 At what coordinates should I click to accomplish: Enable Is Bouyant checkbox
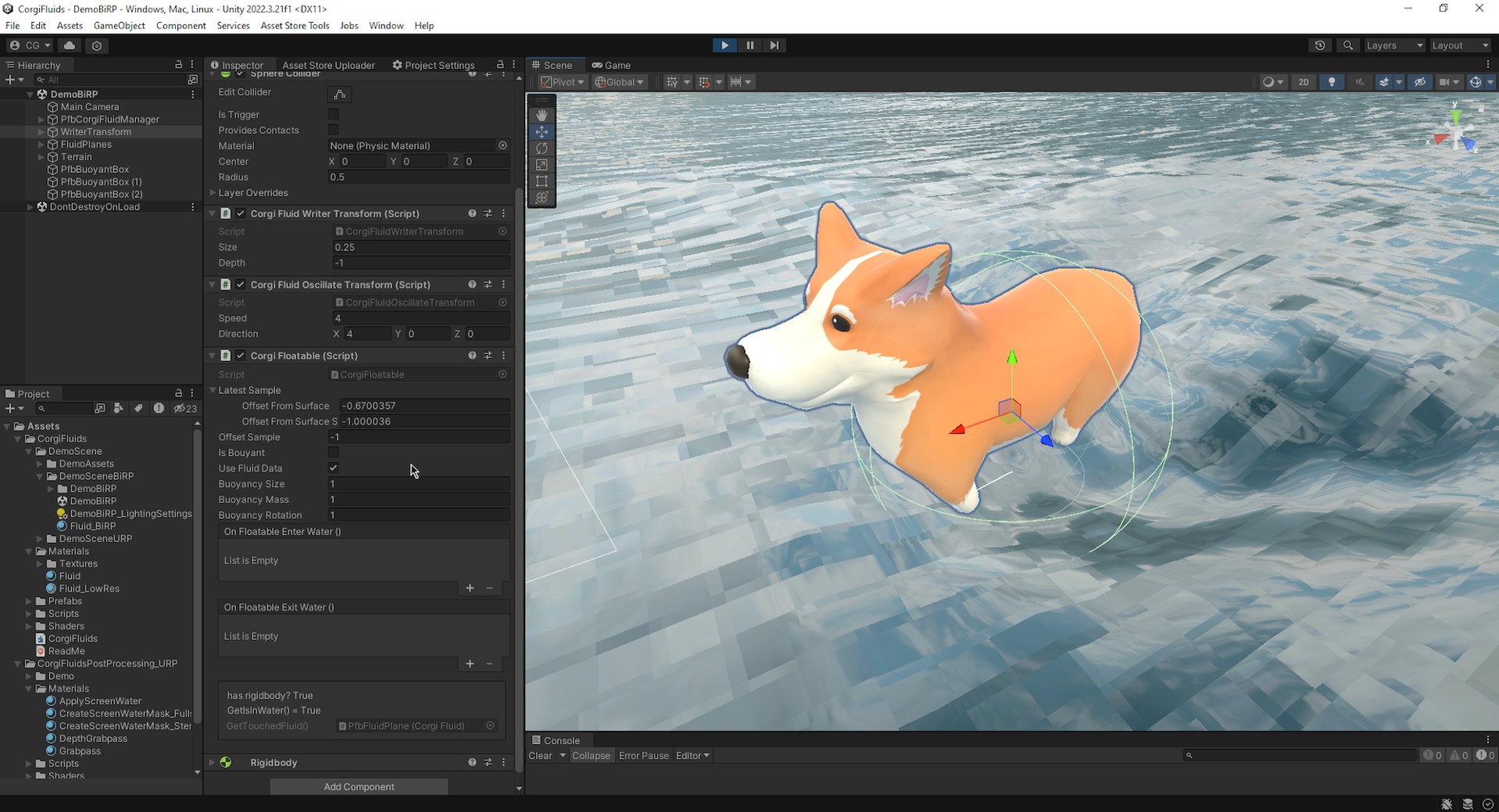[333, 453]
